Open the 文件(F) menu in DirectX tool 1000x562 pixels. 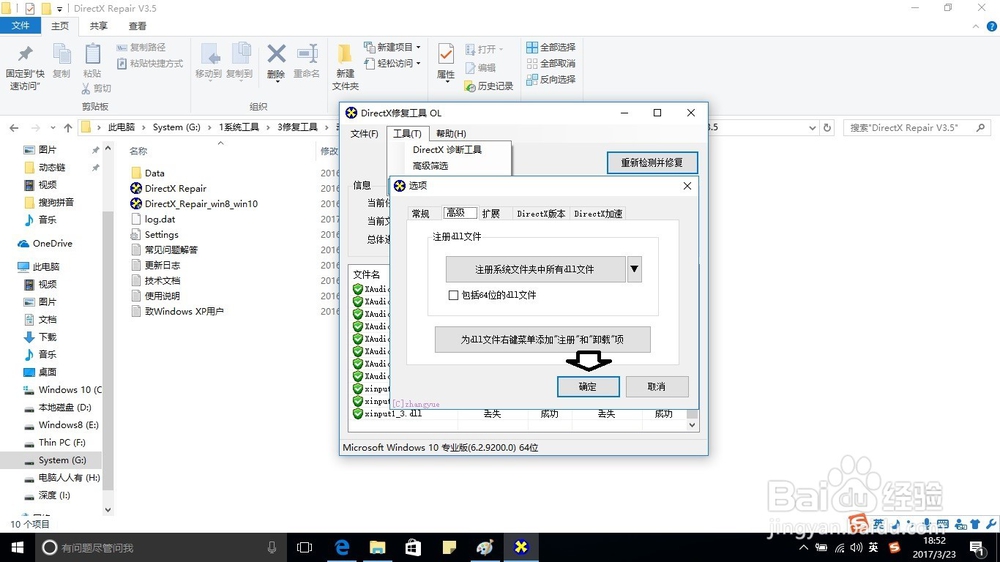tap(364, 133)
